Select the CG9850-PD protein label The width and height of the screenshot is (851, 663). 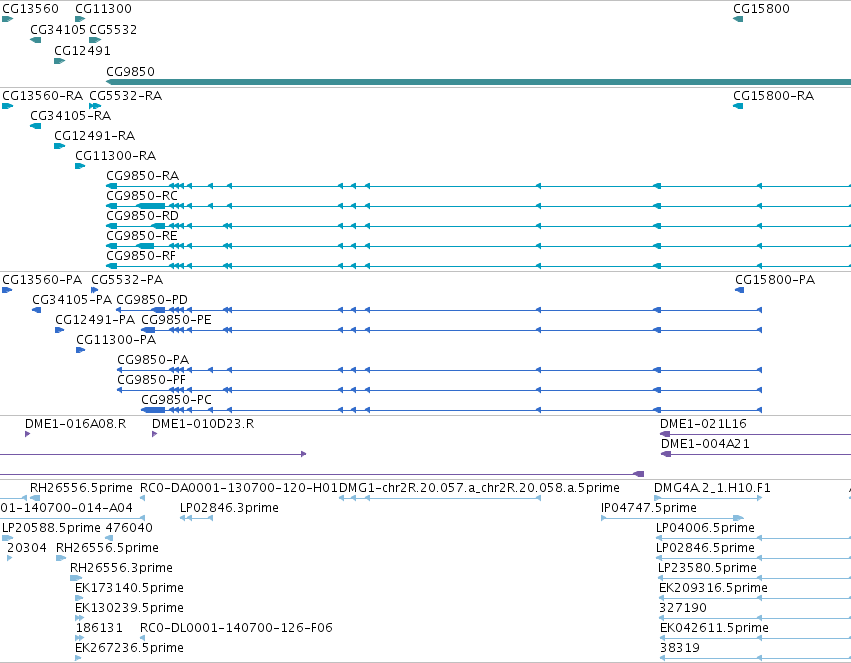pyautogui.click(x=152, y=300)
